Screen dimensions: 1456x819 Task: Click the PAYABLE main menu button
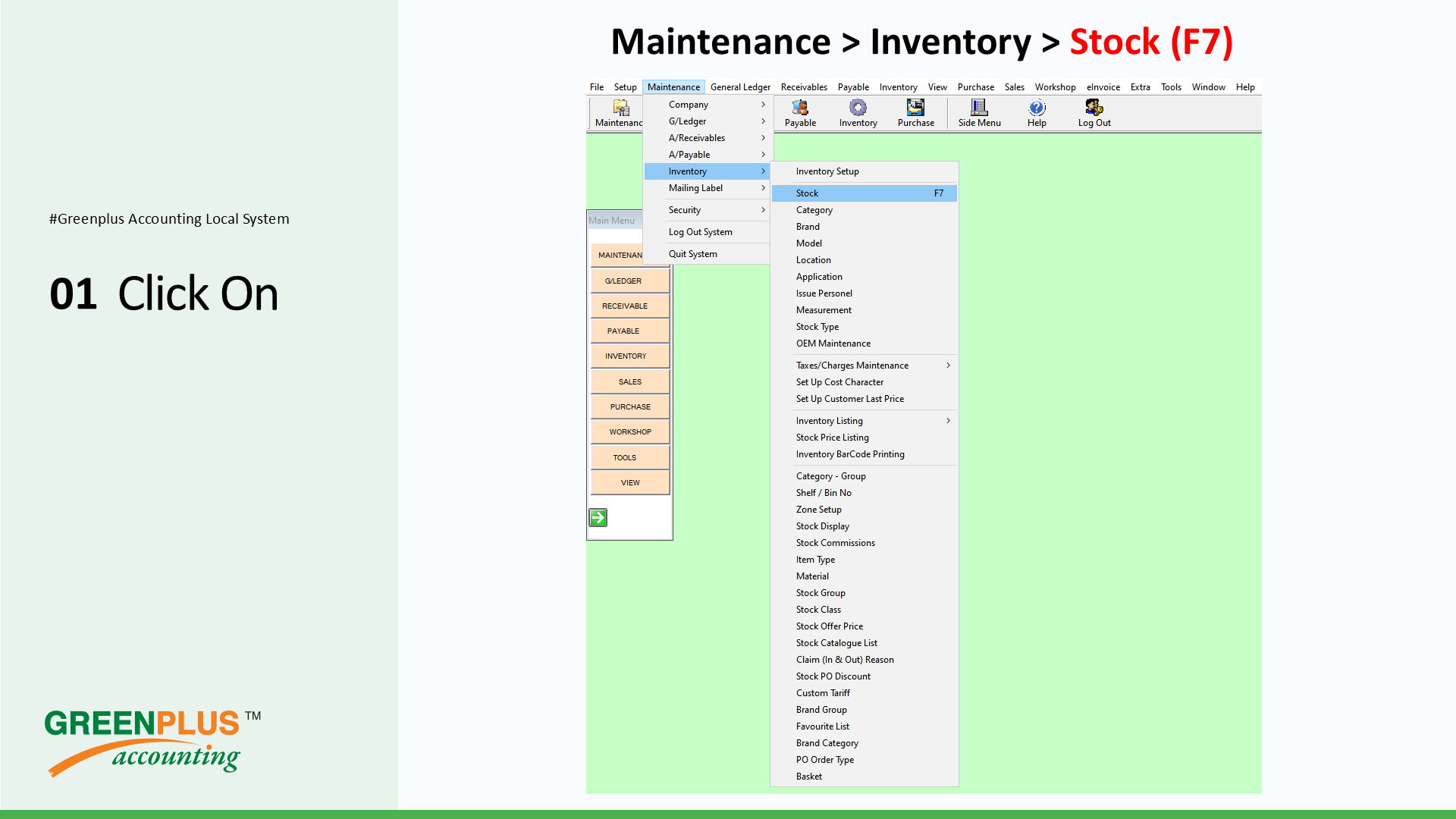click(x=630, y=331)
